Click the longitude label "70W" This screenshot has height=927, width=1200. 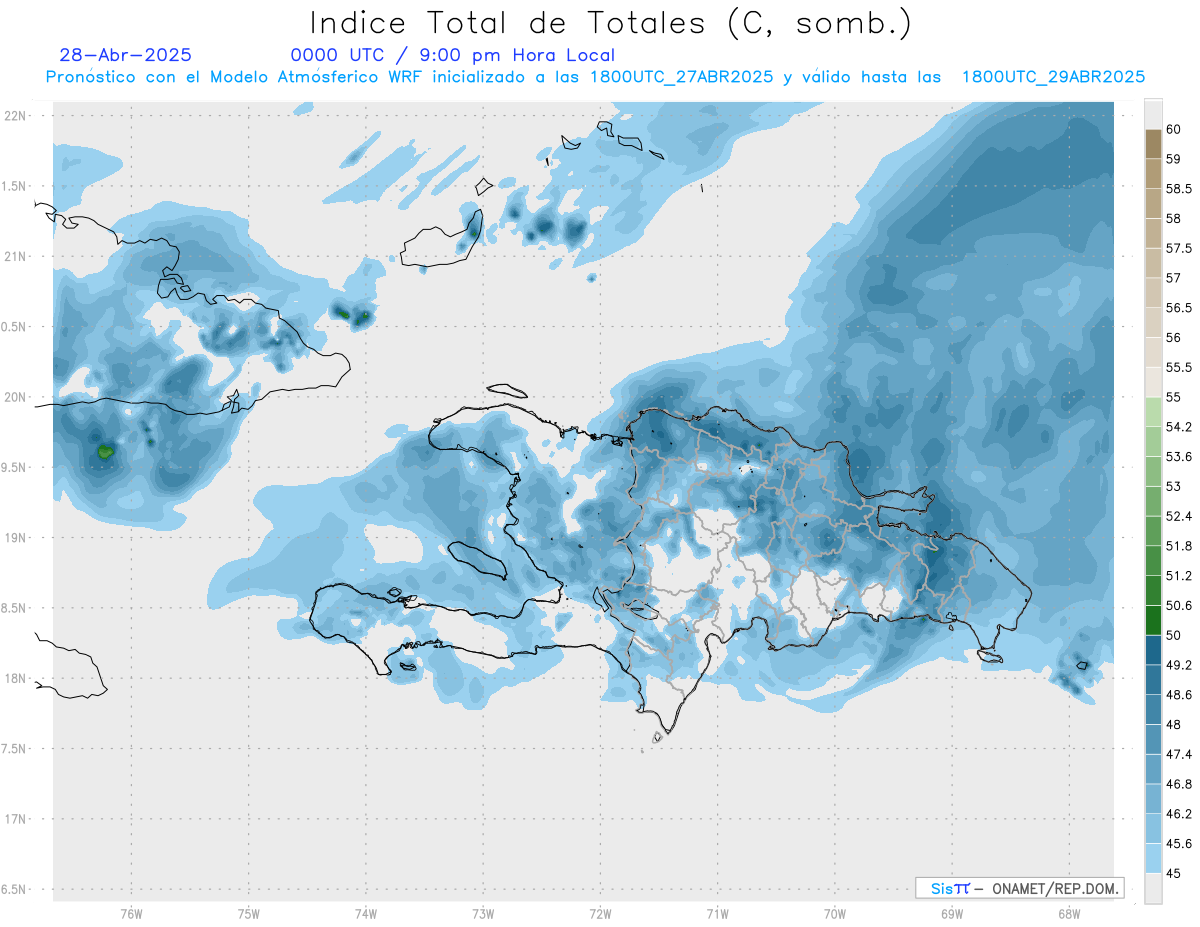pos(835,913)
